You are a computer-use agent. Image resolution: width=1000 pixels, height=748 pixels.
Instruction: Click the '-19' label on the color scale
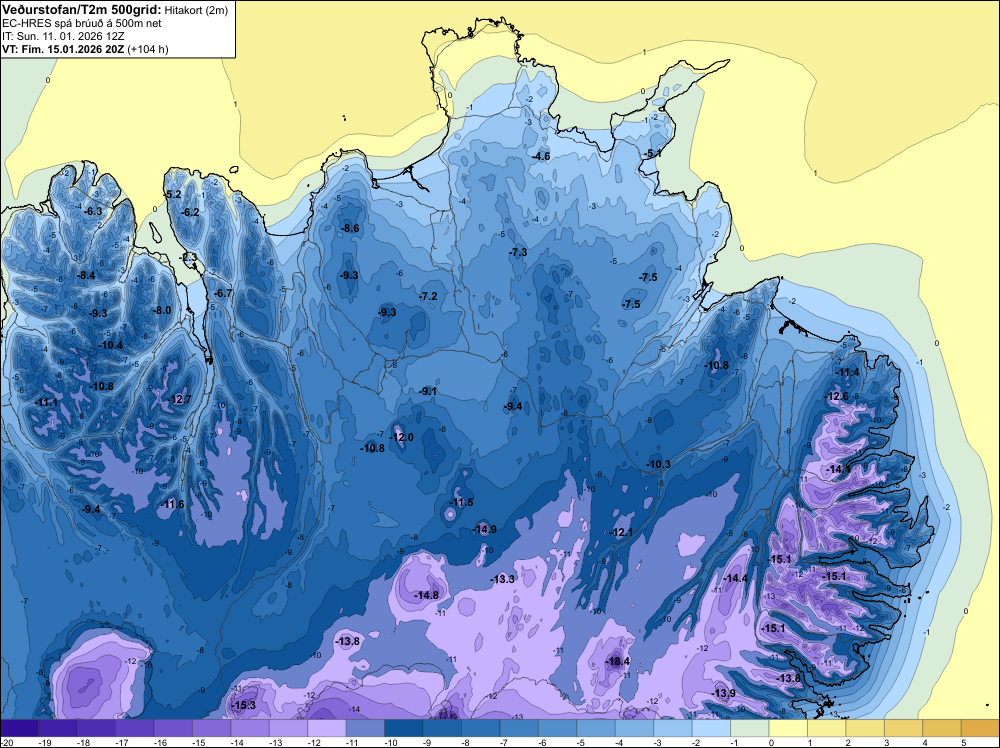[x=45, y=742]
